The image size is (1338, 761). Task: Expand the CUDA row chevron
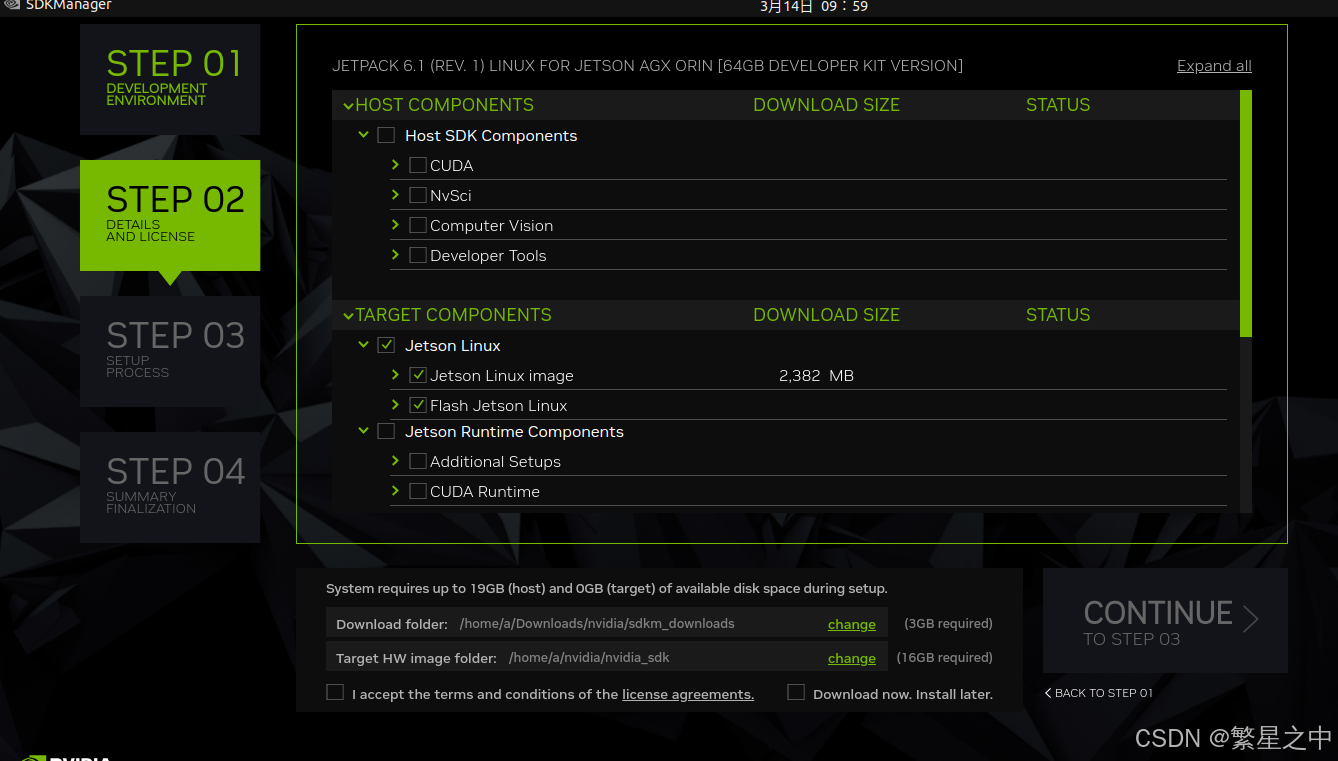[x=396, y=165]
